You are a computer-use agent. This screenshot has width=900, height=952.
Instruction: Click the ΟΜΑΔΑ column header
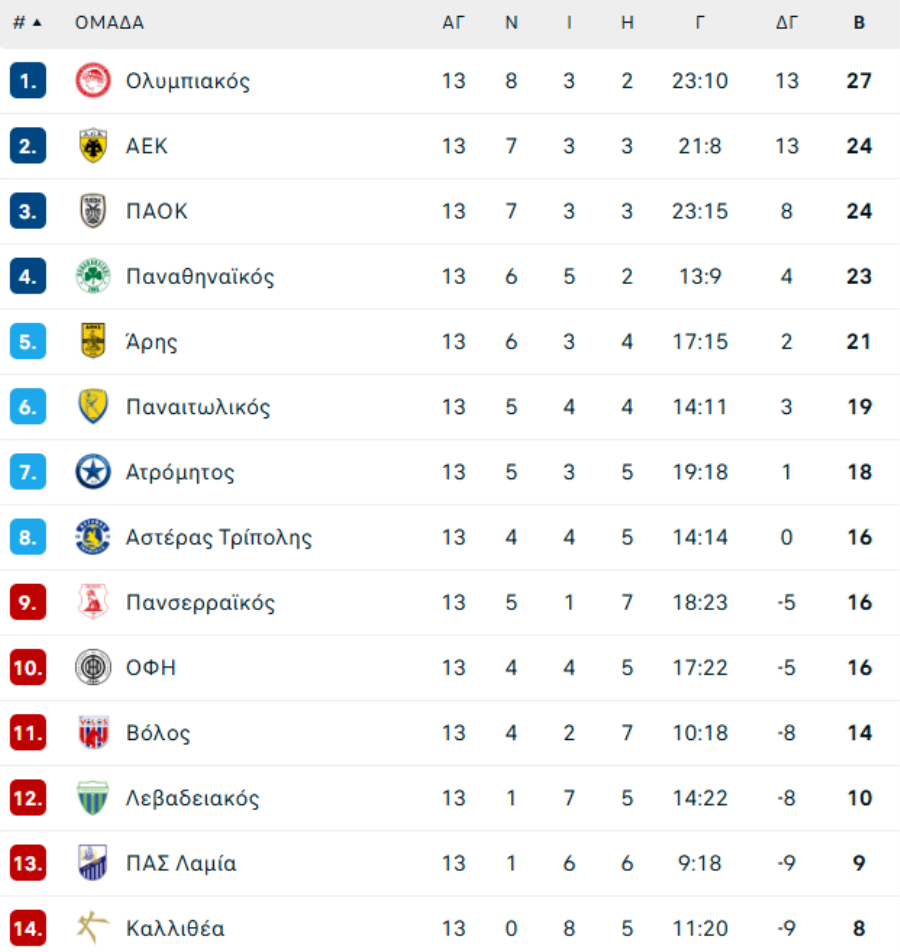(x=109, y=23)
